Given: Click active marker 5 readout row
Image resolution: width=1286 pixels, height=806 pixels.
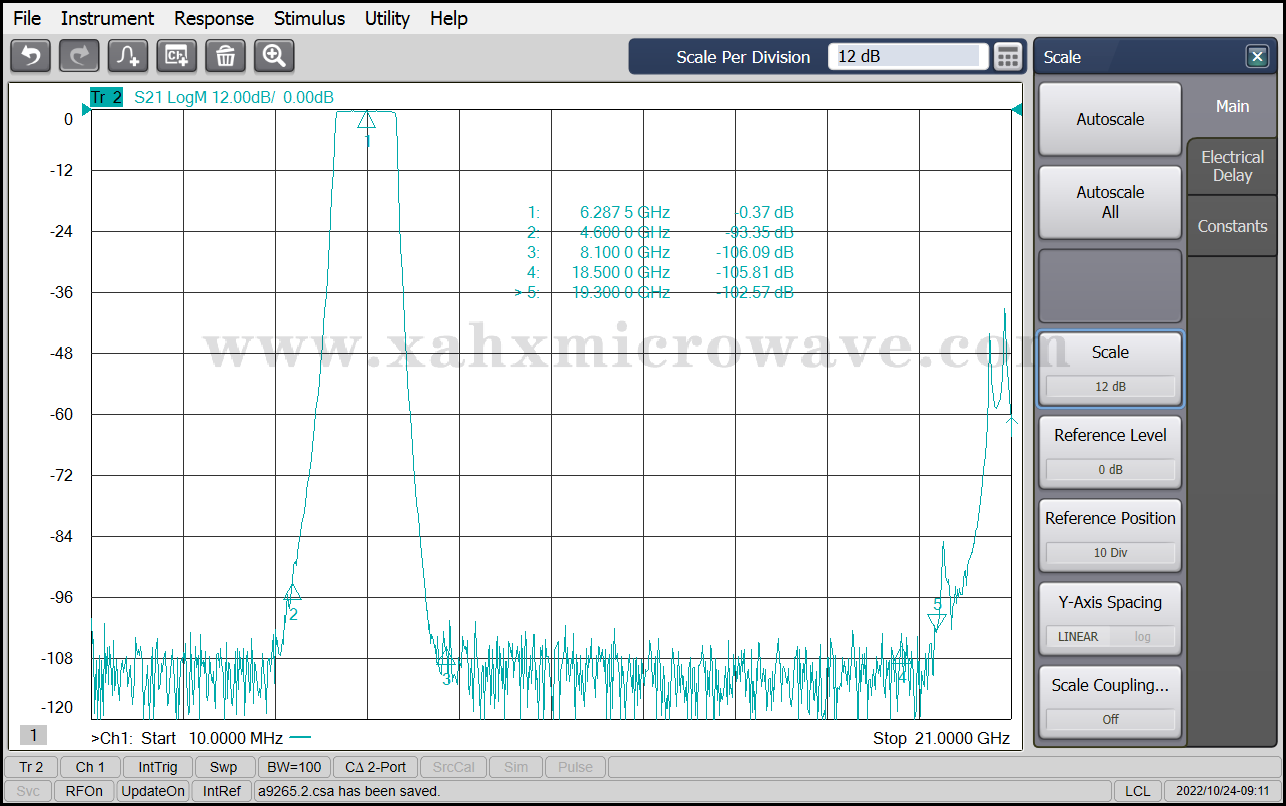Looking at the screenshot, I should tap(655, 292).
